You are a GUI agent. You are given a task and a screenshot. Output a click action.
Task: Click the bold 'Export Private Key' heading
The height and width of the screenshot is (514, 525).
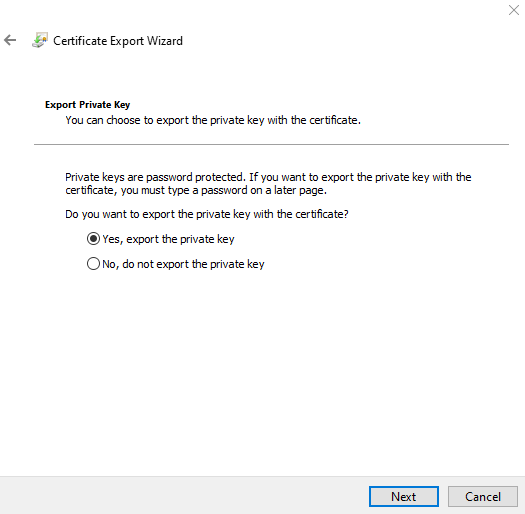click(x=87, y=105)
